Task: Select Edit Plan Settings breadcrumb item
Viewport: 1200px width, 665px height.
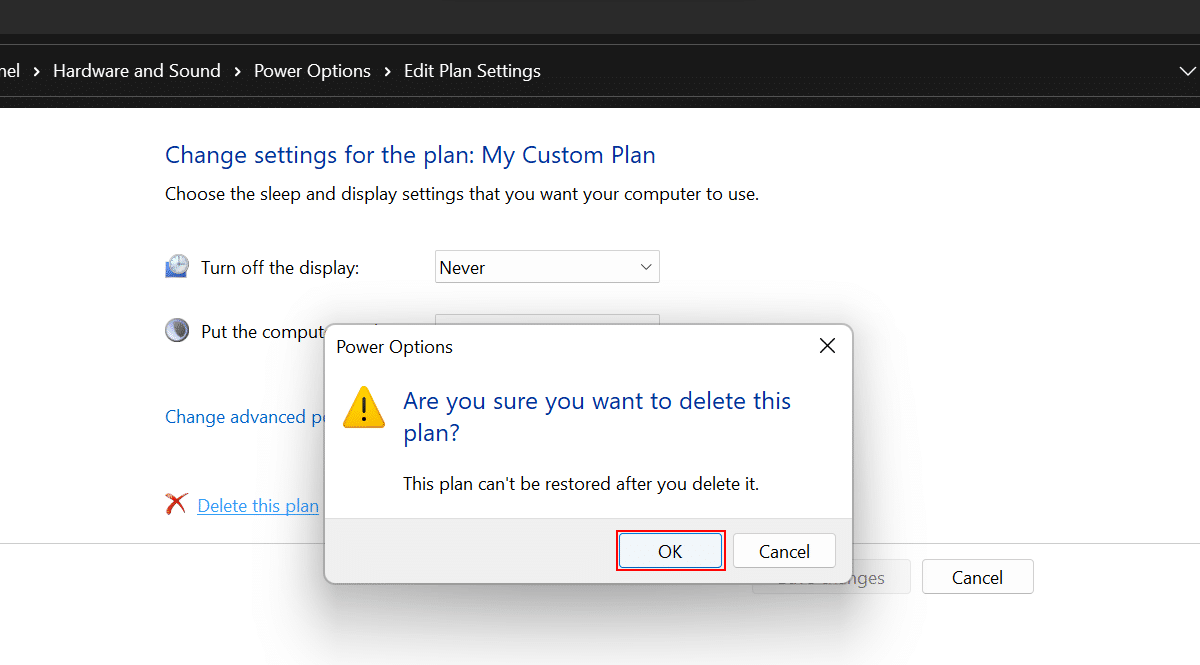Action: 472,71
